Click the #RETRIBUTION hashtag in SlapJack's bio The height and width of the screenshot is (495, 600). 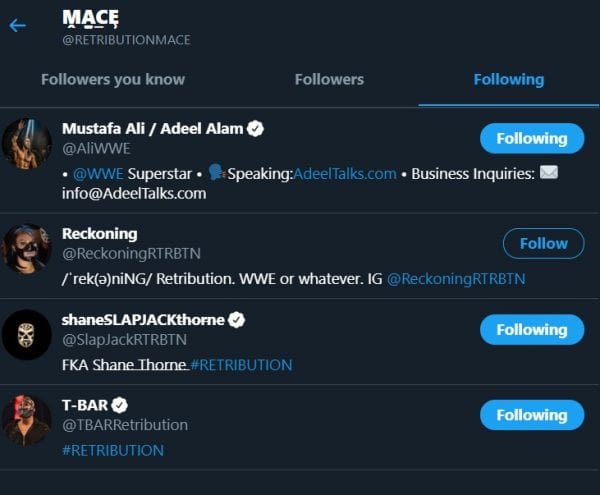tap(242, 364)
